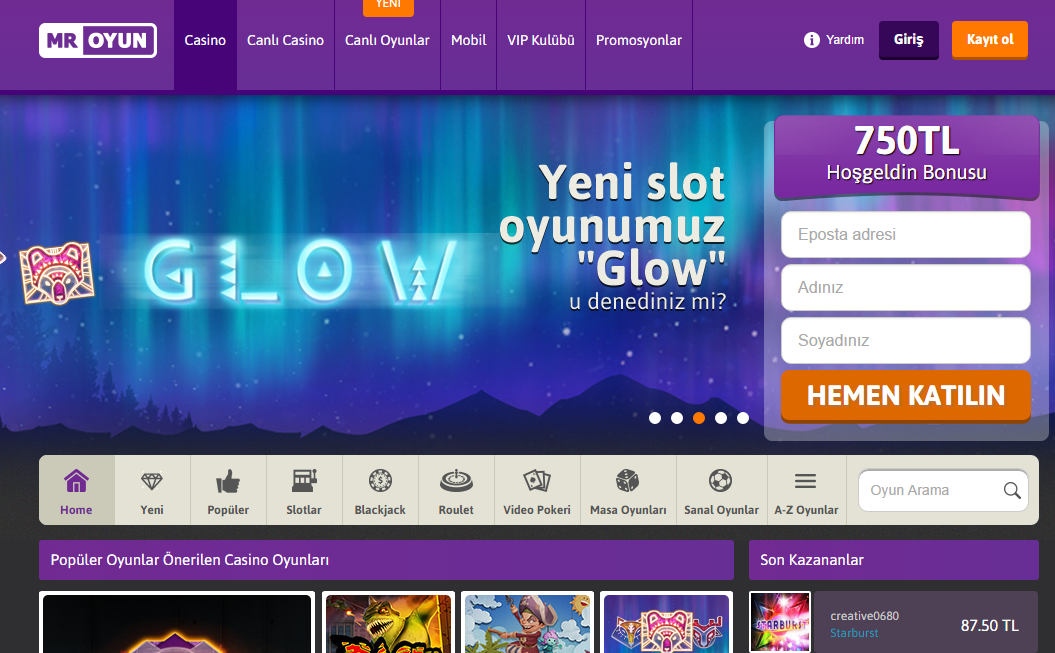1055x653 pixels.
Task: Open the pirate game thumbnail
Action: (528, 623)
